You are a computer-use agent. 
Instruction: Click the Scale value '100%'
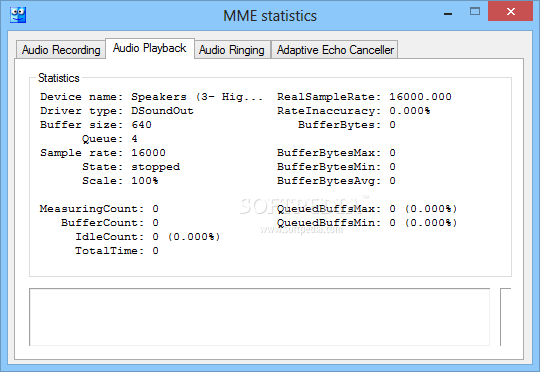point(145,181)
